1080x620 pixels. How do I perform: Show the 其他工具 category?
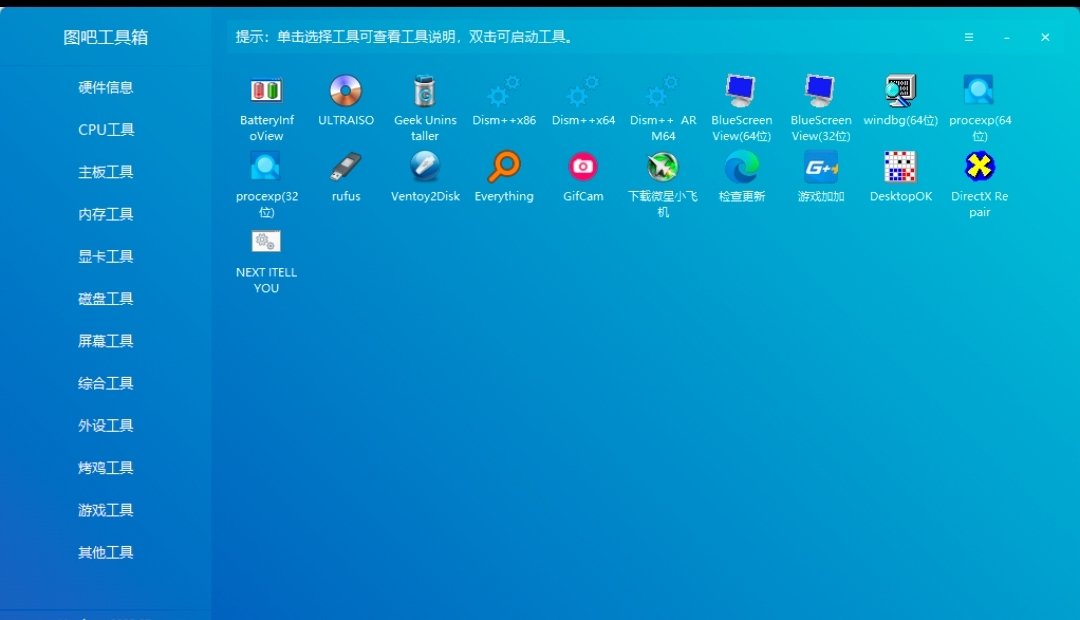point(105,552)
